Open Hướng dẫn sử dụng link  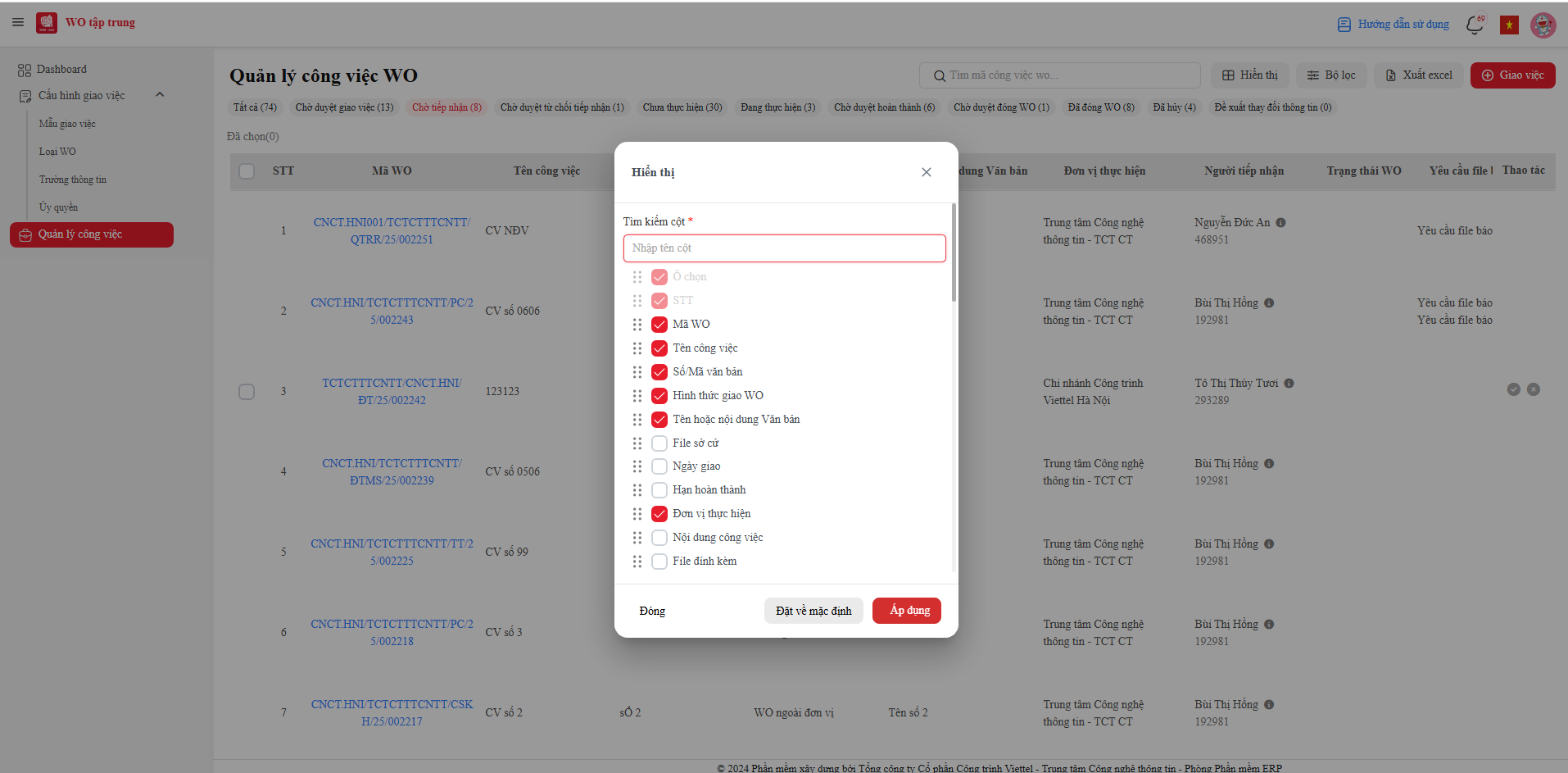coord(1393,25)
